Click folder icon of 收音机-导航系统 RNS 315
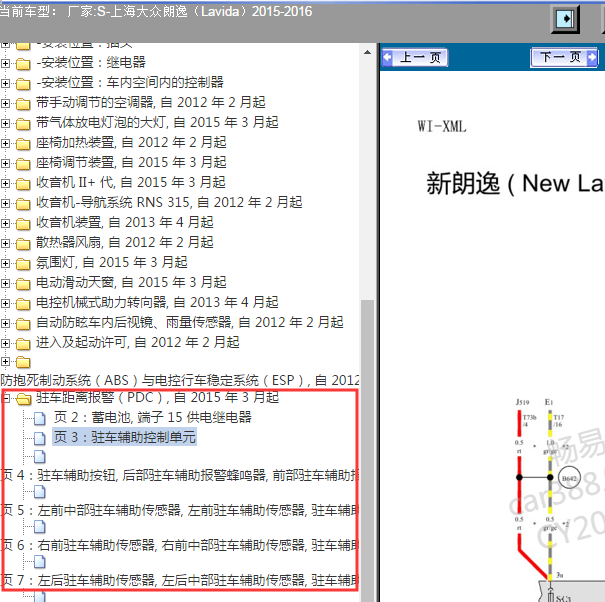Screen dimensions: 605x602 point(23,204)
